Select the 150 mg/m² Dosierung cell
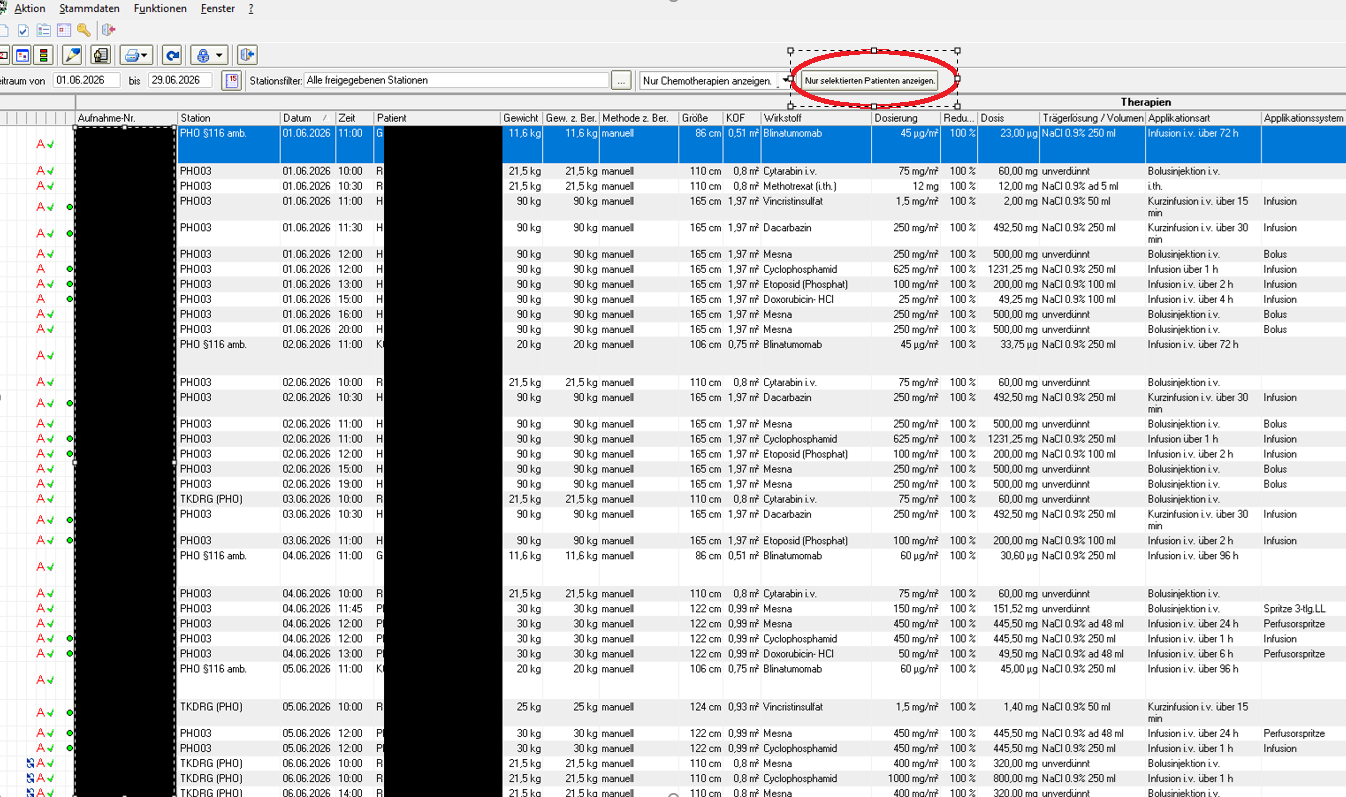This screenshot has width=1346, height=797. [x=906, y=608]
